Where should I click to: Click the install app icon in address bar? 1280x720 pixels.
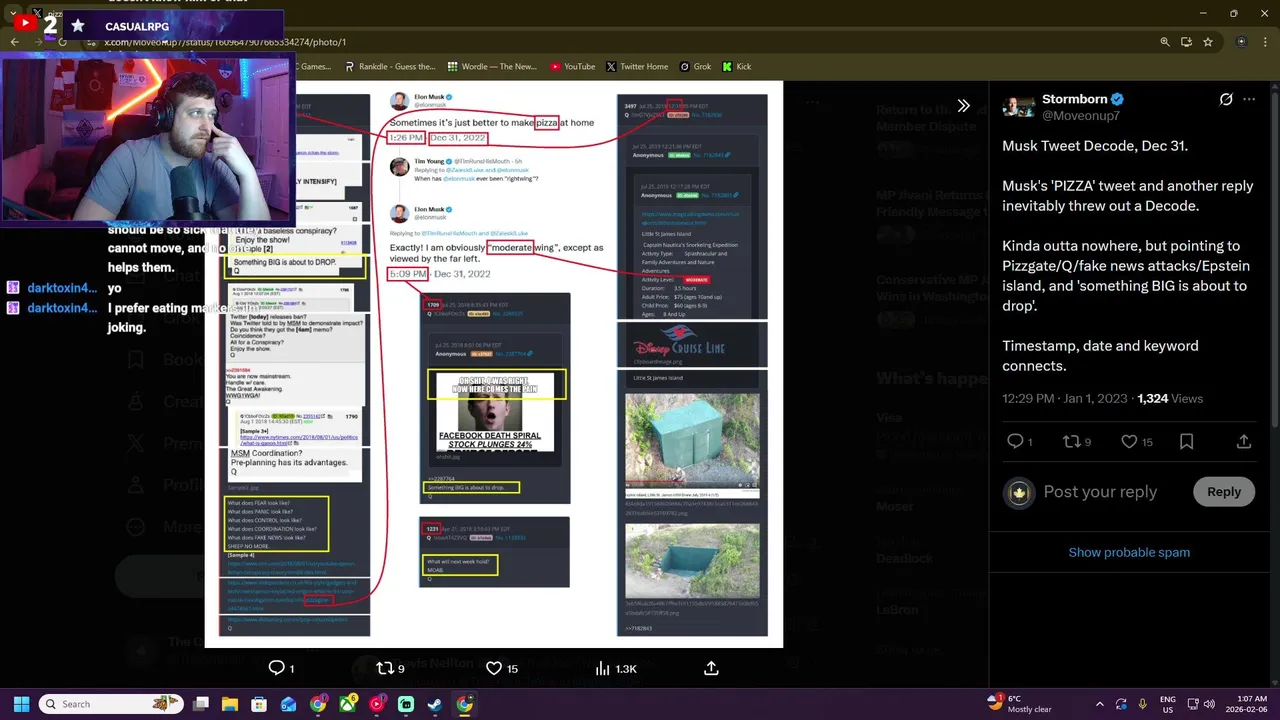(x=1186, y=42)
